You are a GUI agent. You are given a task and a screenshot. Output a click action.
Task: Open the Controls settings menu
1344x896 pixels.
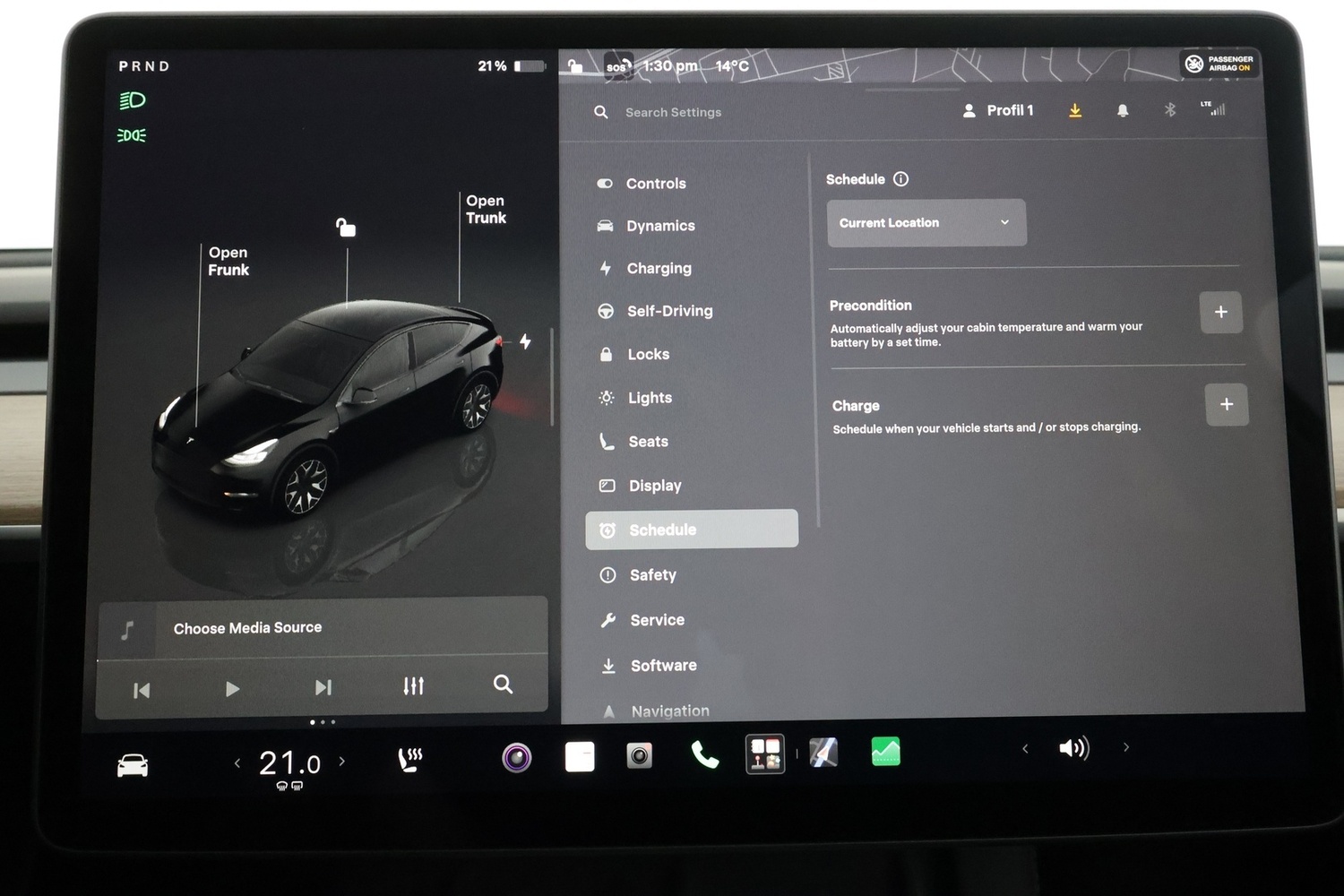click(642, 183)
